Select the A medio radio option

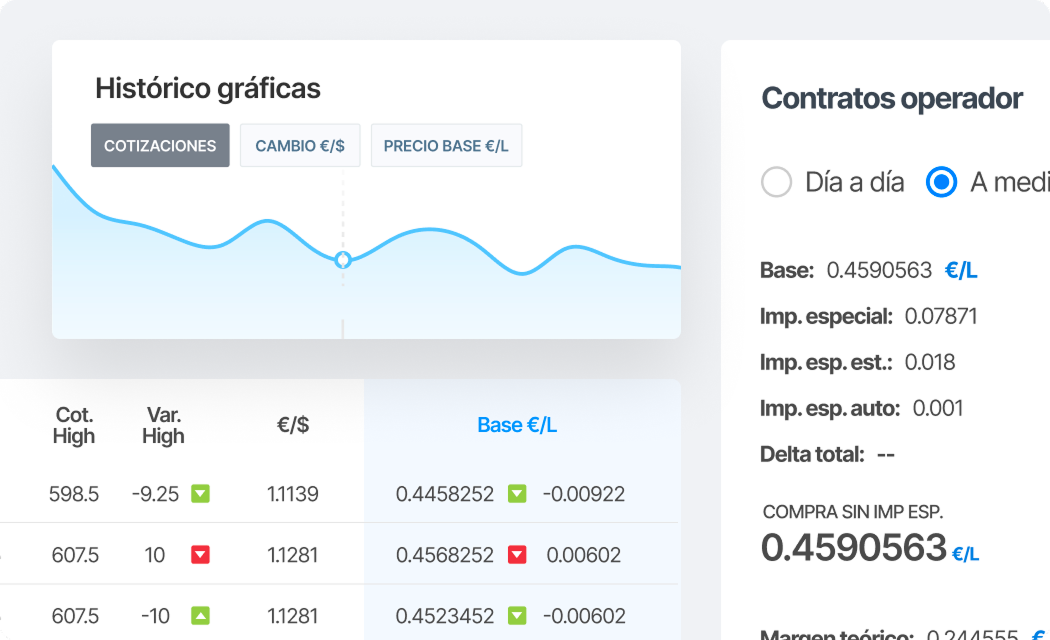[942, 182]
